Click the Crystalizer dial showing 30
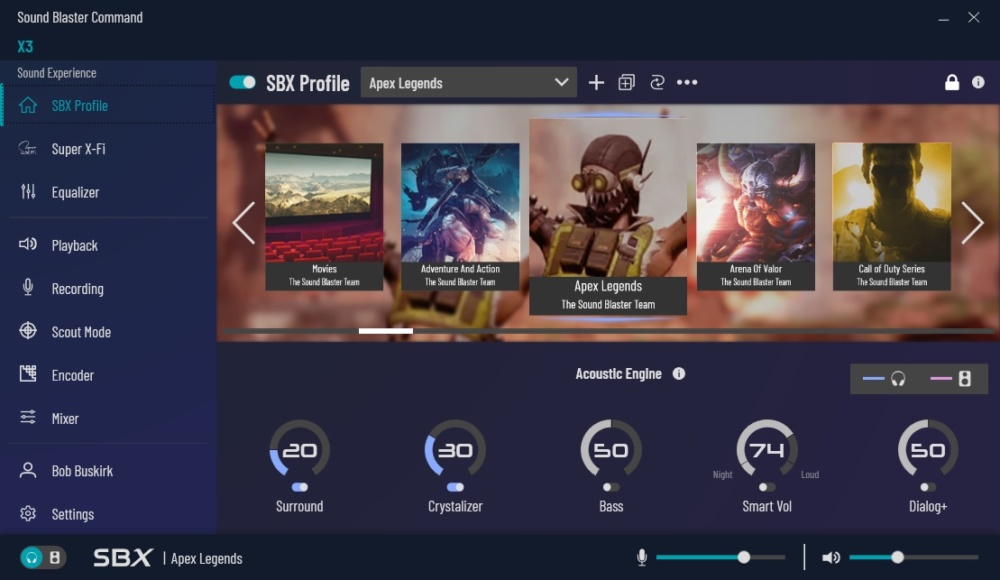 pyautogui.click(x=455, y=449)
